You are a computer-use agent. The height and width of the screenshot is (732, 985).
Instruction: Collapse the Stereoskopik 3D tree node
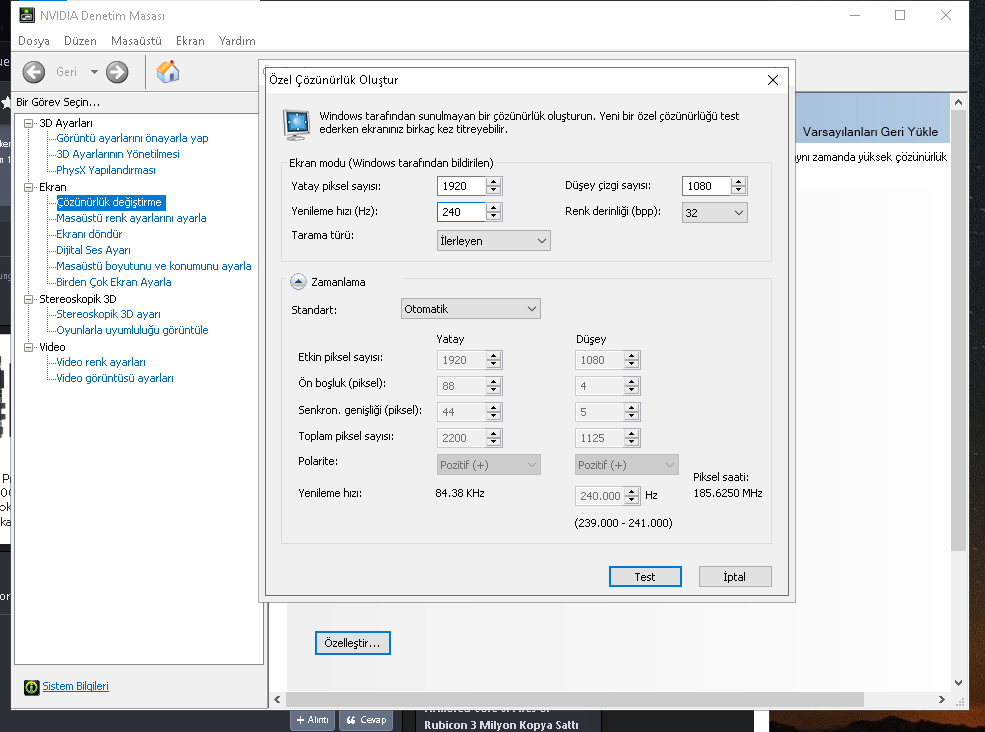coord(28,299)
